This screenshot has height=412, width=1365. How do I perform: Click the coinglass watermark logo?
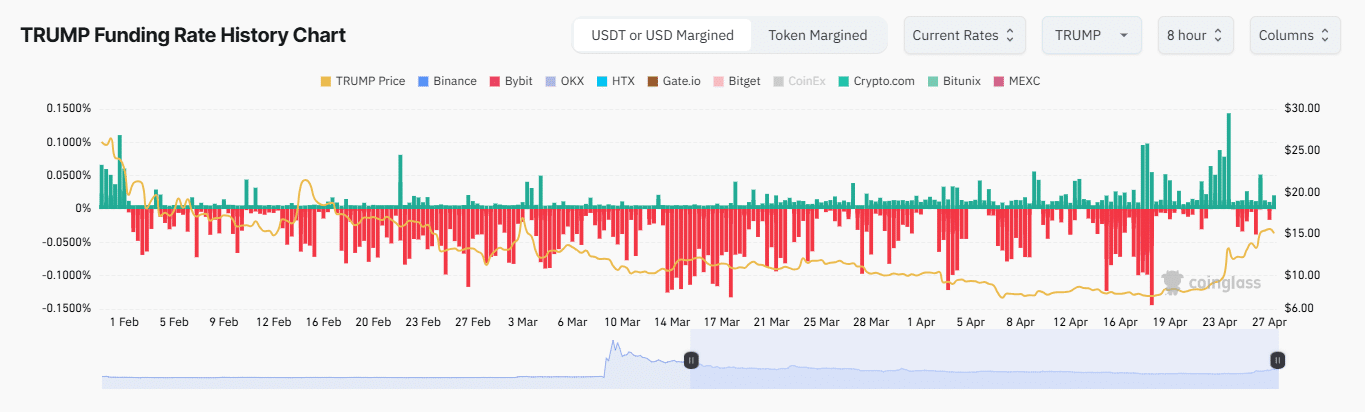pos(1211,283)
